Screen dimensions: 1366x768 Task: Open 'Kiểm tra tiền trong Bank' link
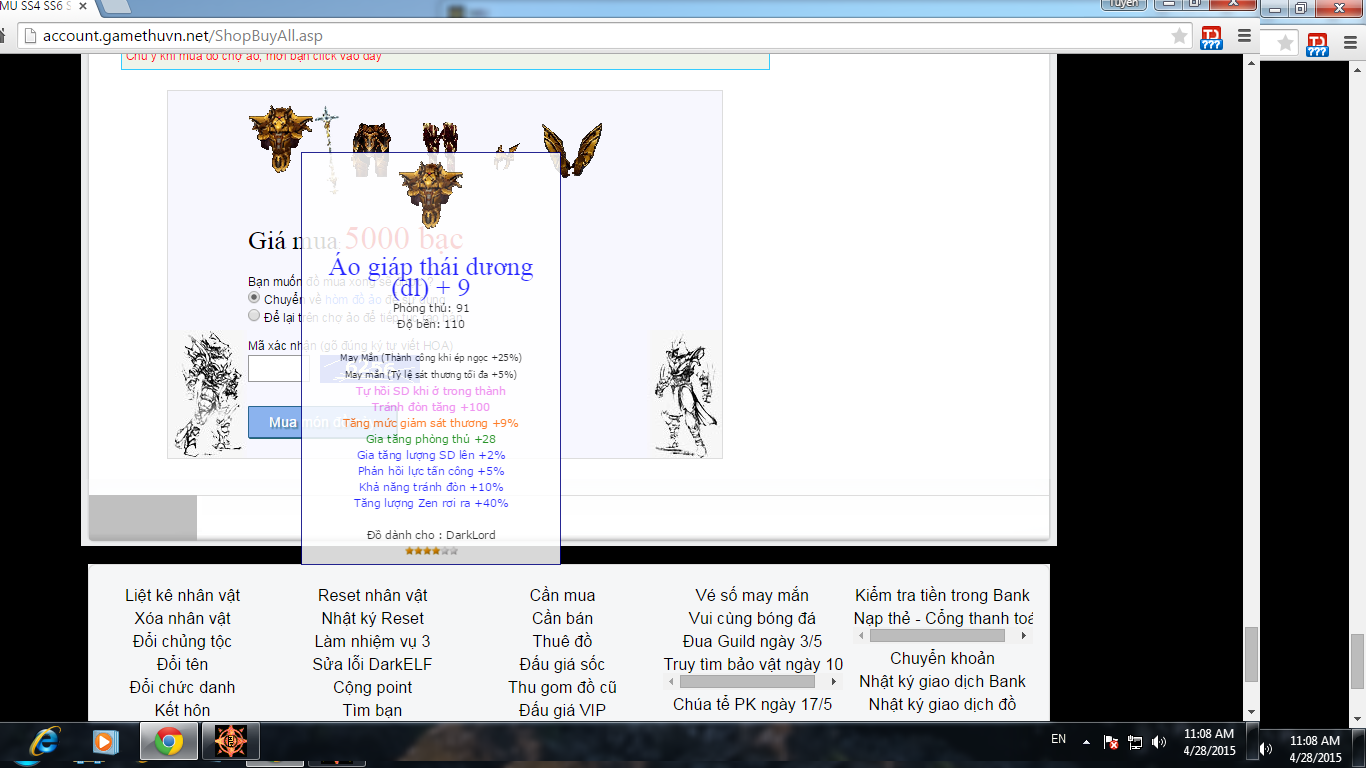[943, 595]
